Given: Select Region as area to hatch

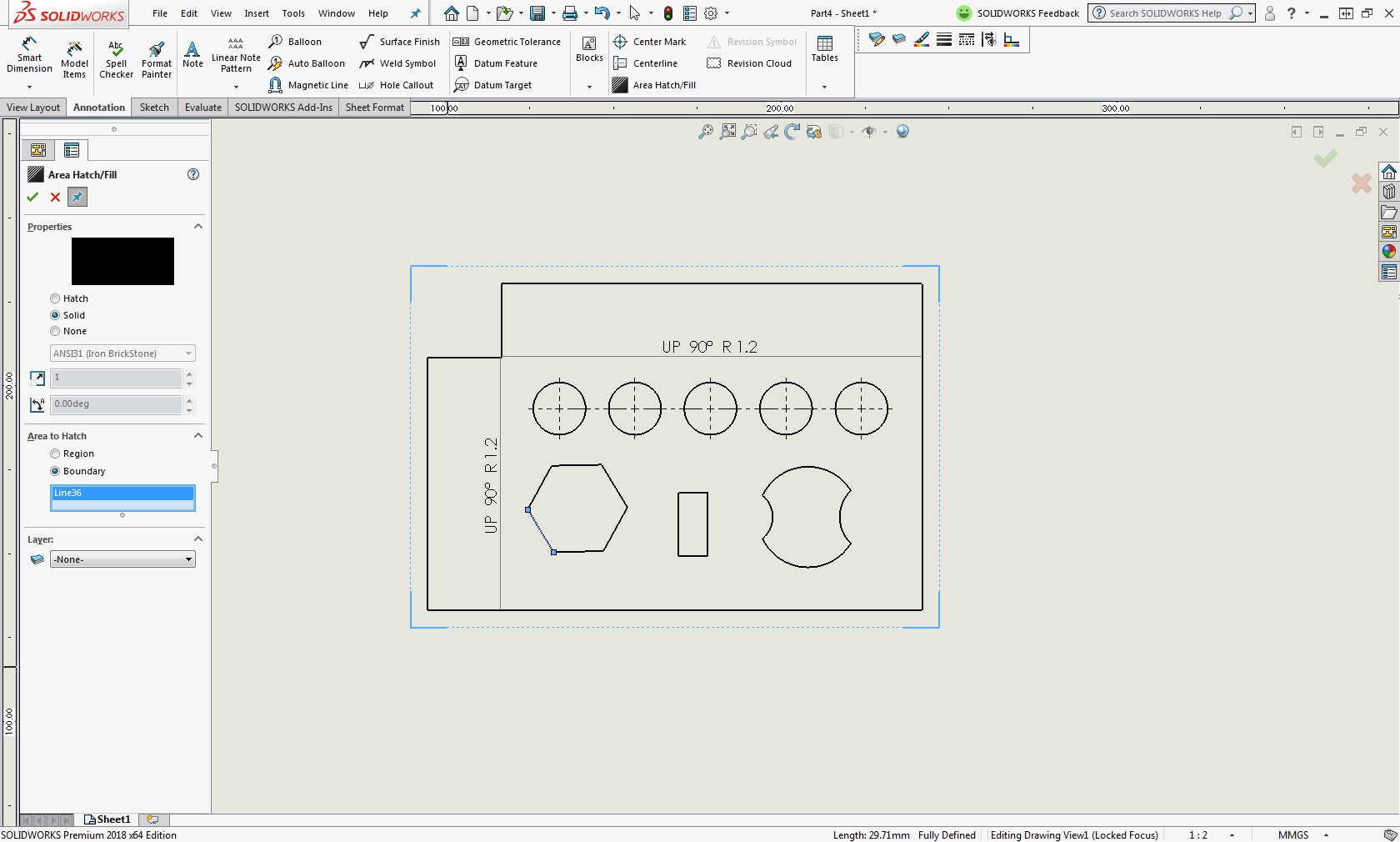Looking at the screenshot, I should coord(55,454).
